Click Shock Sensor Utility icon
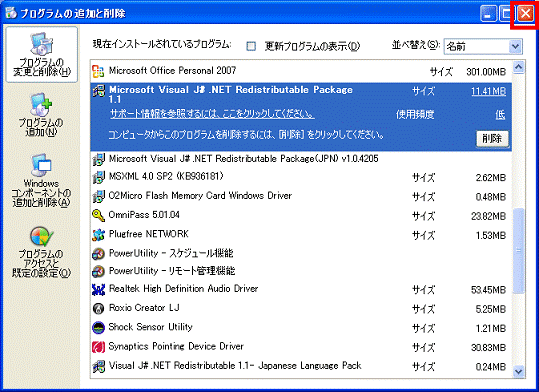Viewport: 539px width, 392px height. [x=98, y=327]
